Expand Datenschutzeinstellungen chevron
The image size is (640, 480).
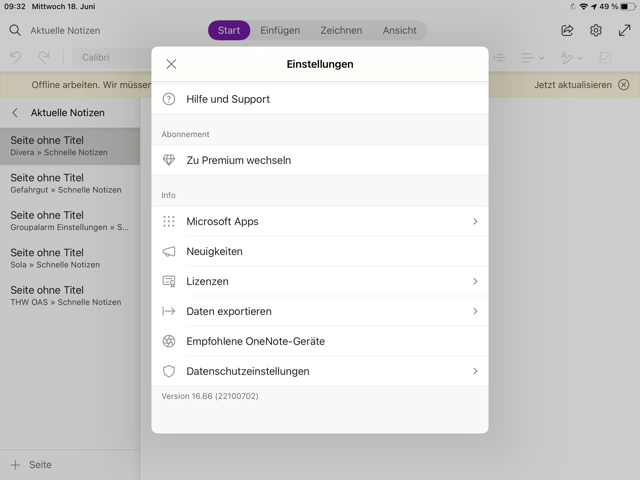475,371
